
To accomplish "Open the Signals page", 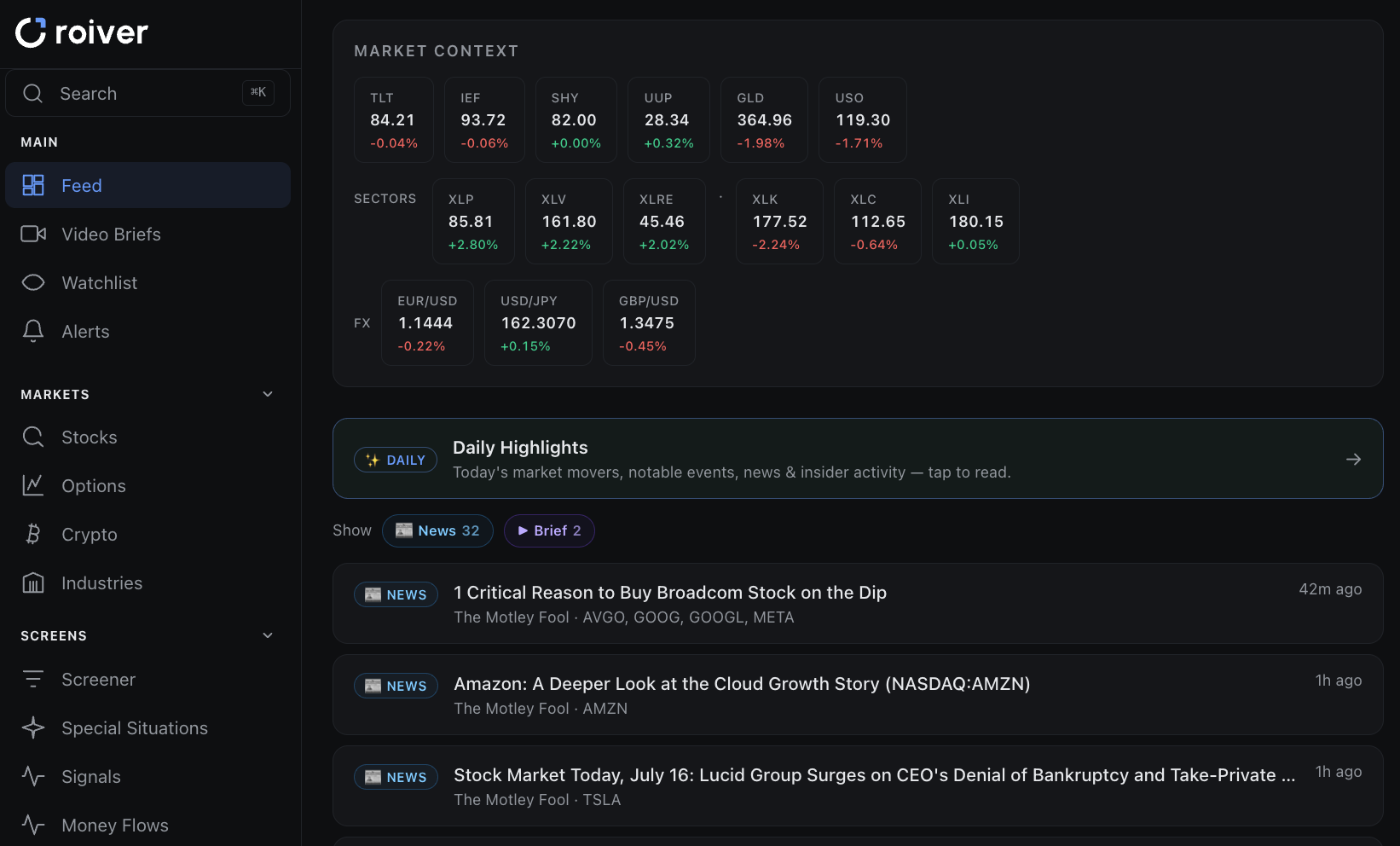I will point(148,776).
